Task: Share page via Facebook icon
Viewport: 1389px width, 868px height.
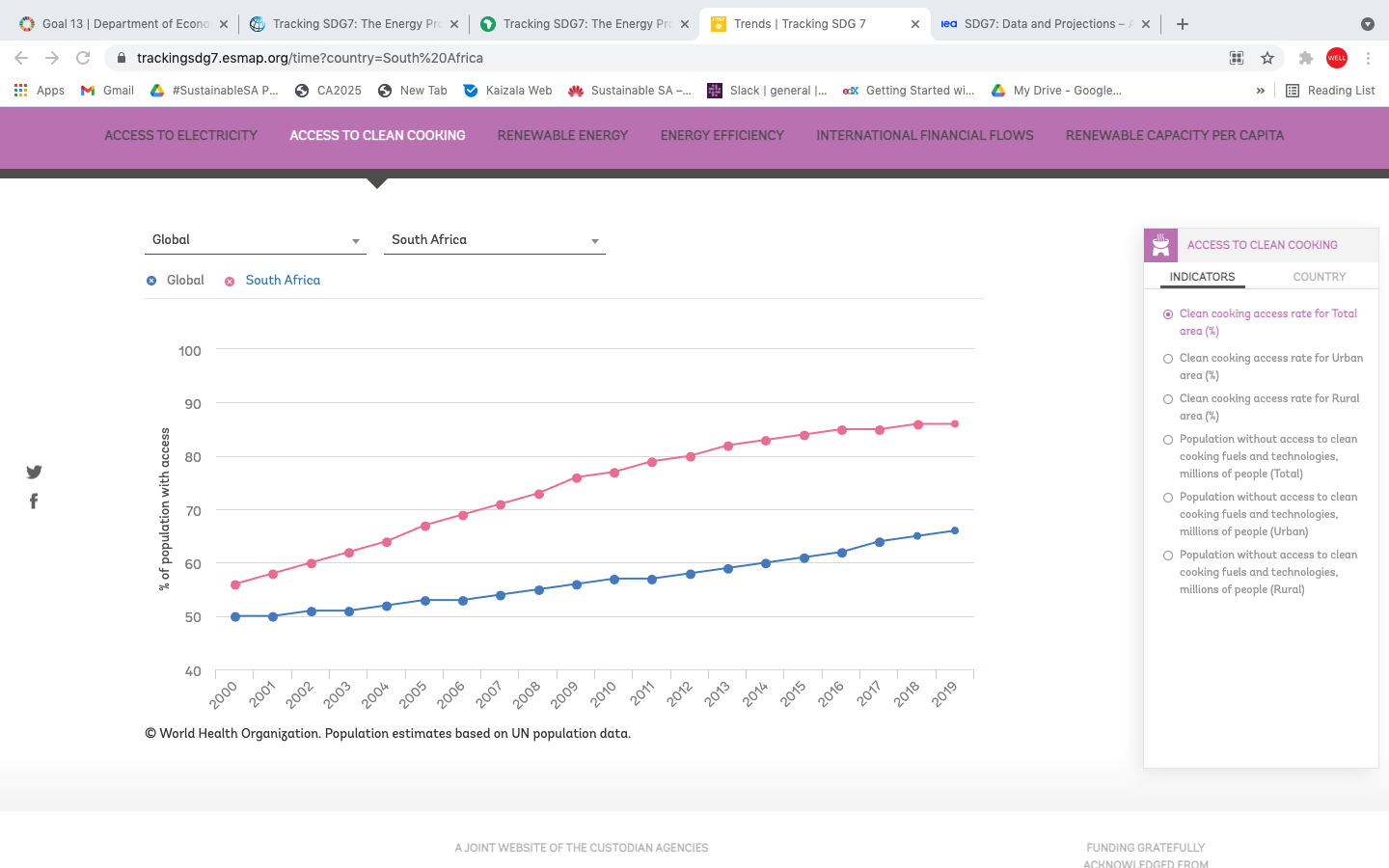Action: [x=34, y=501]
